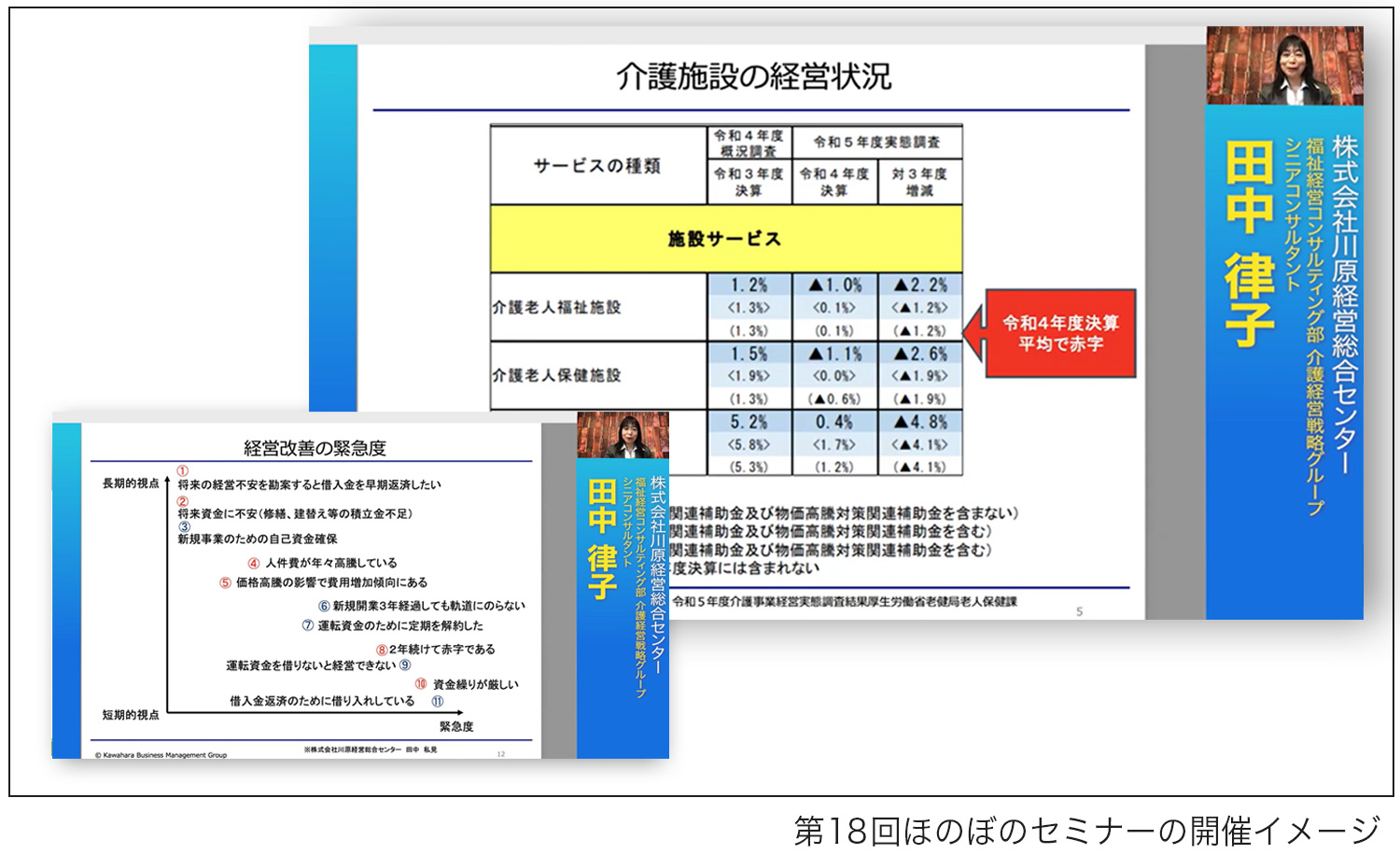Click the 介護施設の経営状況 slide title
Screen dimensions: 1400x868
[x=753, y=77]
